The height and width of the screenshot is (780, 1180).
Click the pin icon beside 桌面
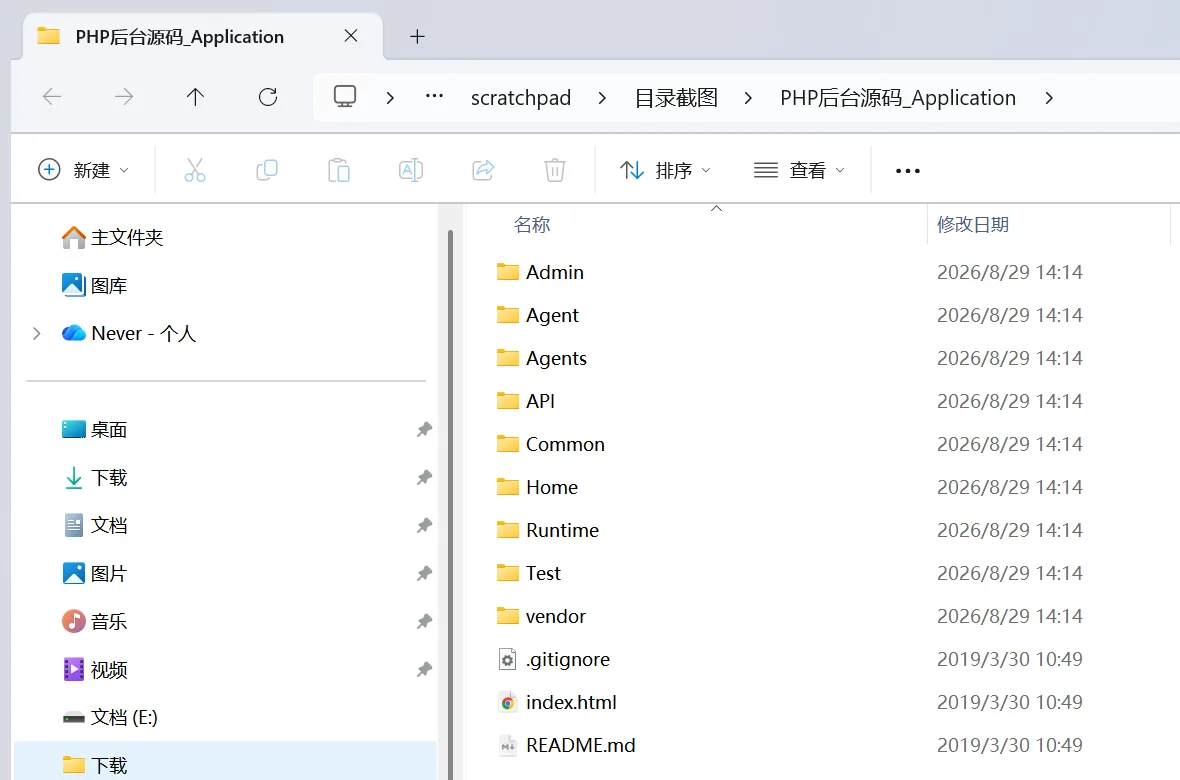pyautogui.click(x=424, y=429)
